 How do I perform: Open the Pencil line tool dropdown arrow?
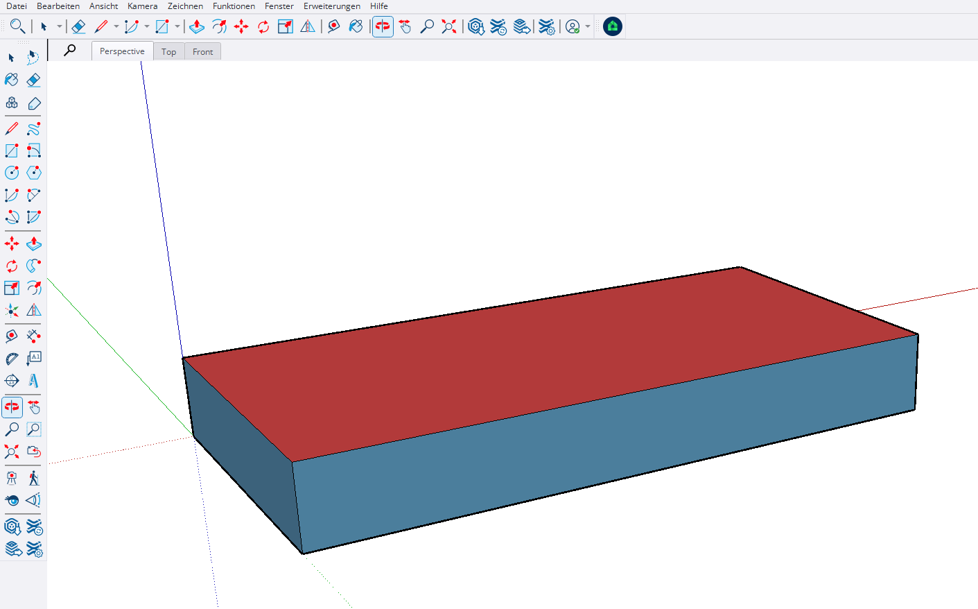pyautogui.click(x=116, y=27)
